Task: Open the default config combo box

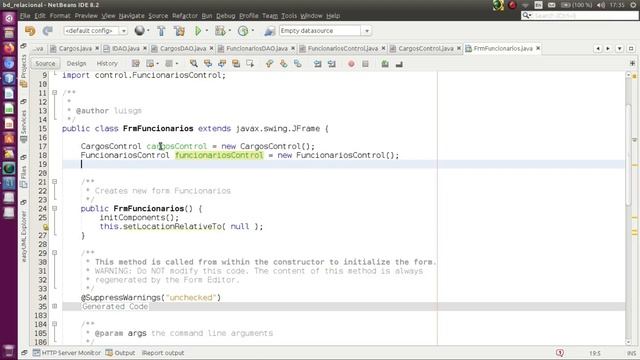Action: [95, 31]
